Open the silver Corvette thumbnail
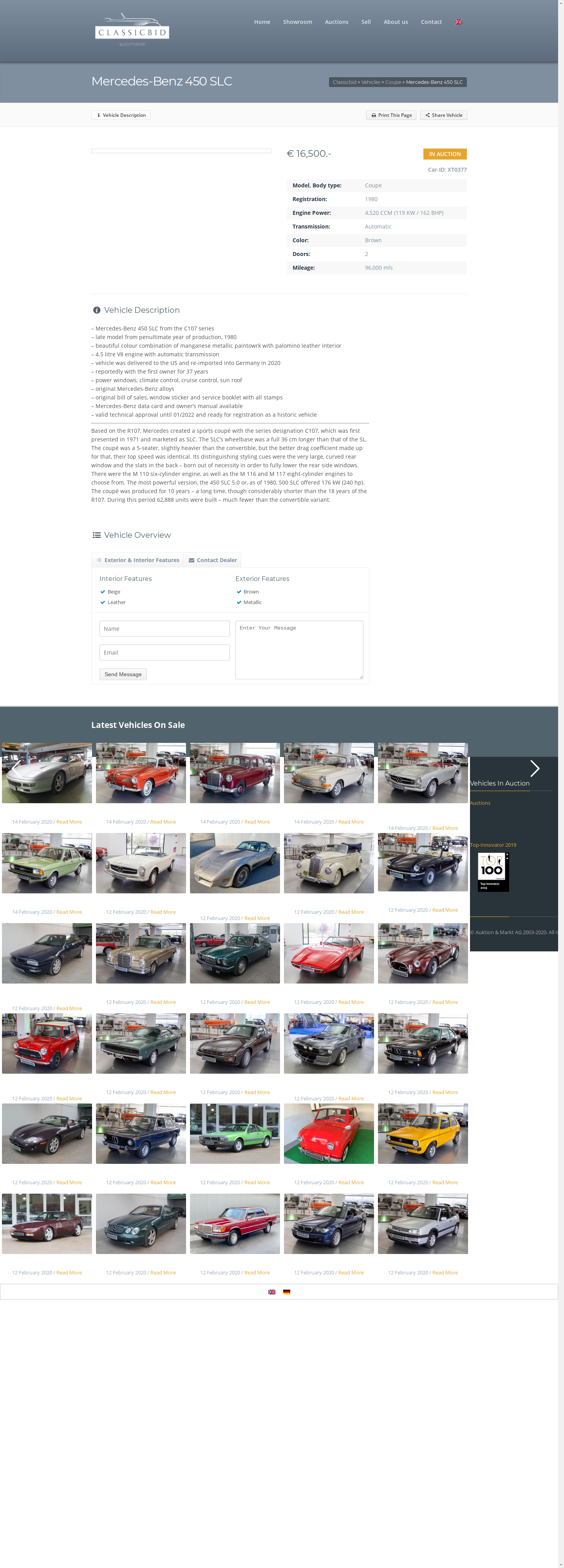This screenshot has width=564, height=1568. pyautogui.click(x=235, y=863)
